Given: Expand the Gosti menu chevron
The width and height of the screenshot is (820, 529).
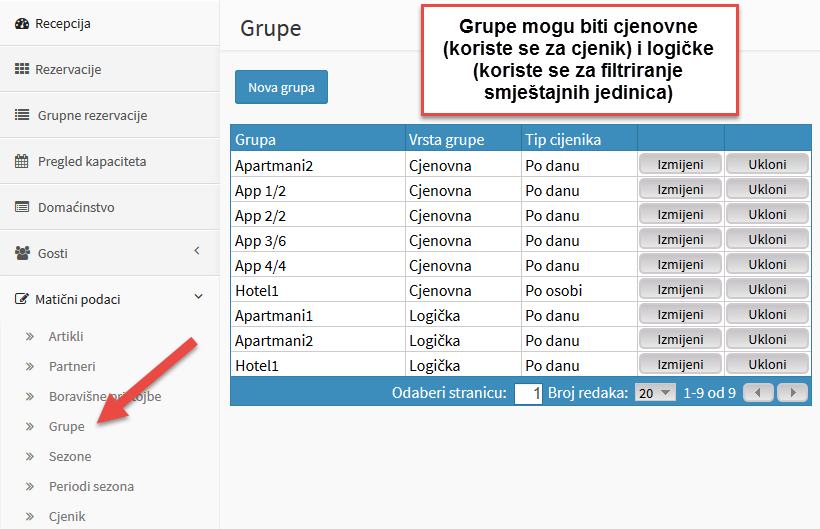Looking at the screenshot, I should click(x=197, y=251).
